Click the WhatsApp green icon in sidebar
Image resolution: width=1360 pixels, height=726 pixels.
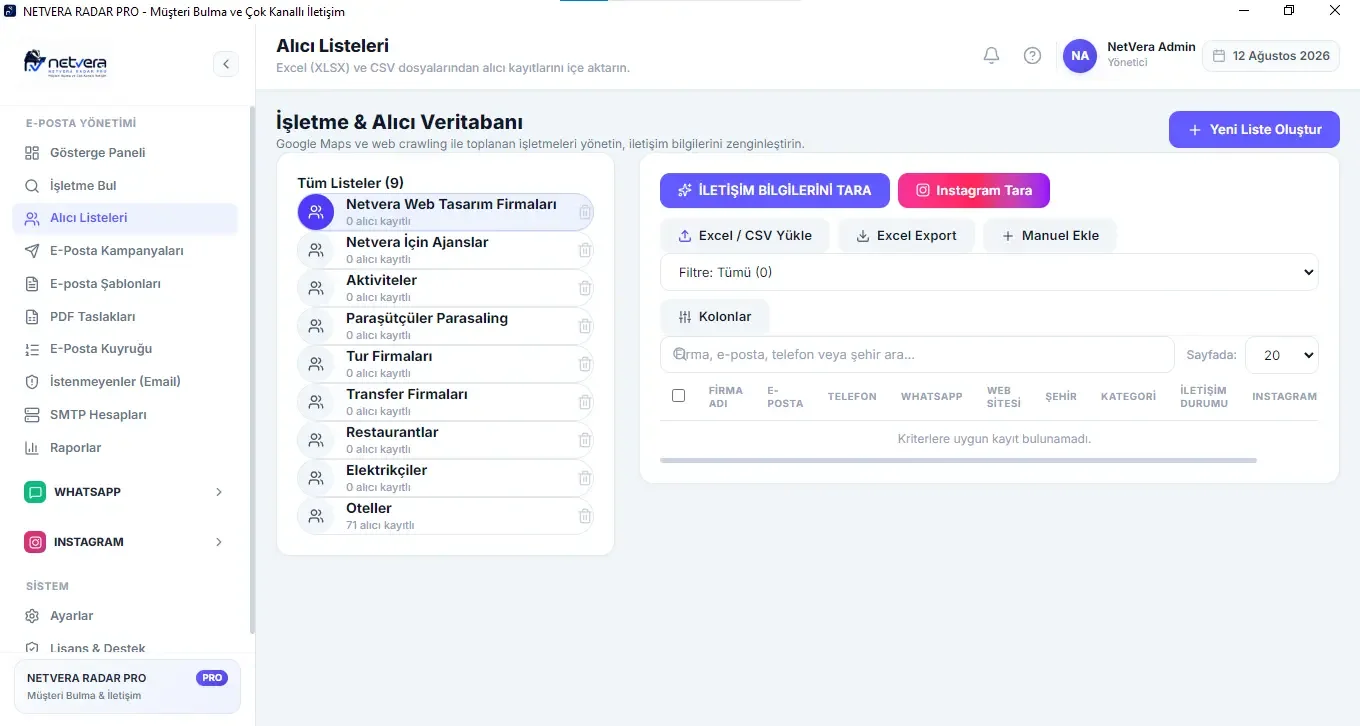36,492
